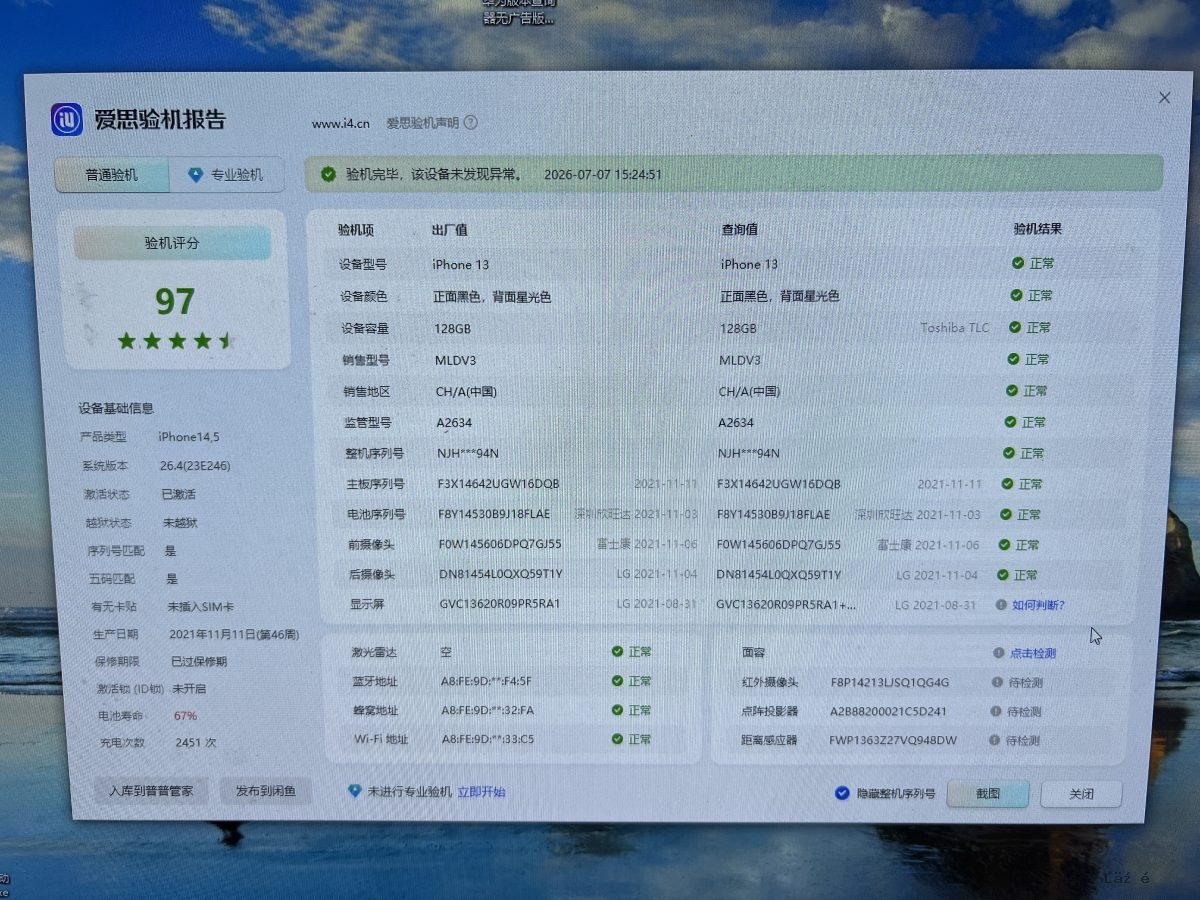Open the www.i4.cn link
This screenshot has width=1200, height=900.
(341, 124)
